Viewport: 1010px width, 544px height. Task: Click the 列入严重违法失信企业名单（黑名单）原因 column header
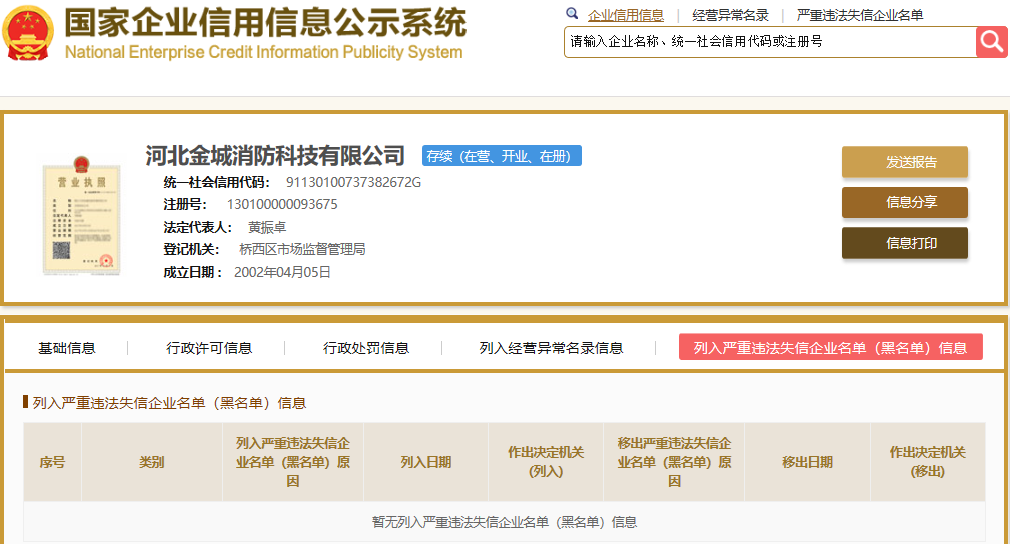(292, 462)
